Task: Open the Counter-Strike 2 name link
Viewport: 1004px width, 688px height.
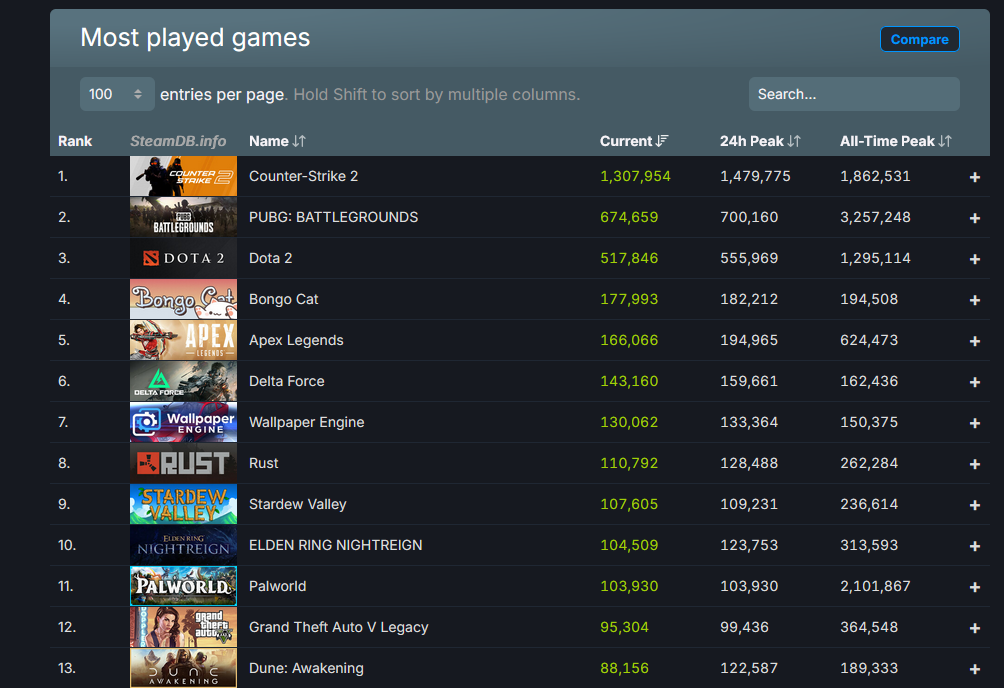Action: (304, 176)
